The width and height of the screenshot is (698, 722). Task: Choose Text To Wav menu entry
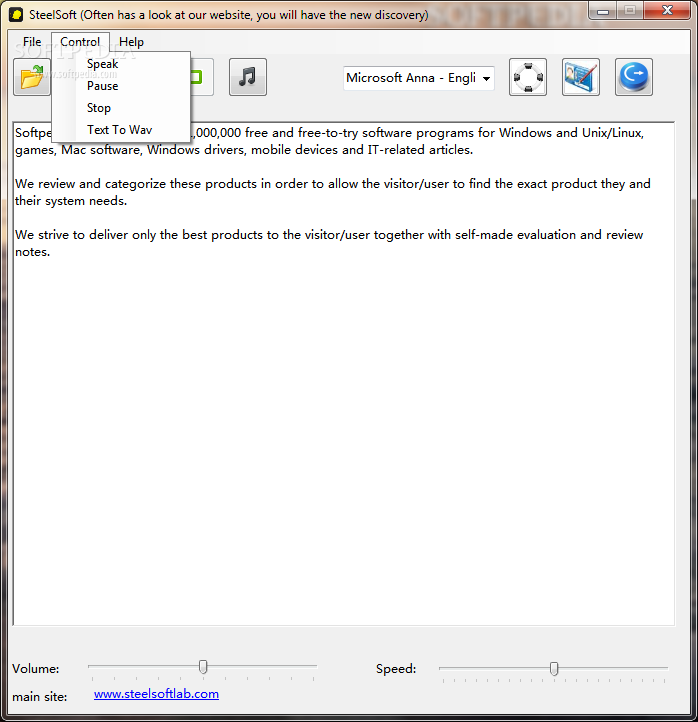[121, 130]
